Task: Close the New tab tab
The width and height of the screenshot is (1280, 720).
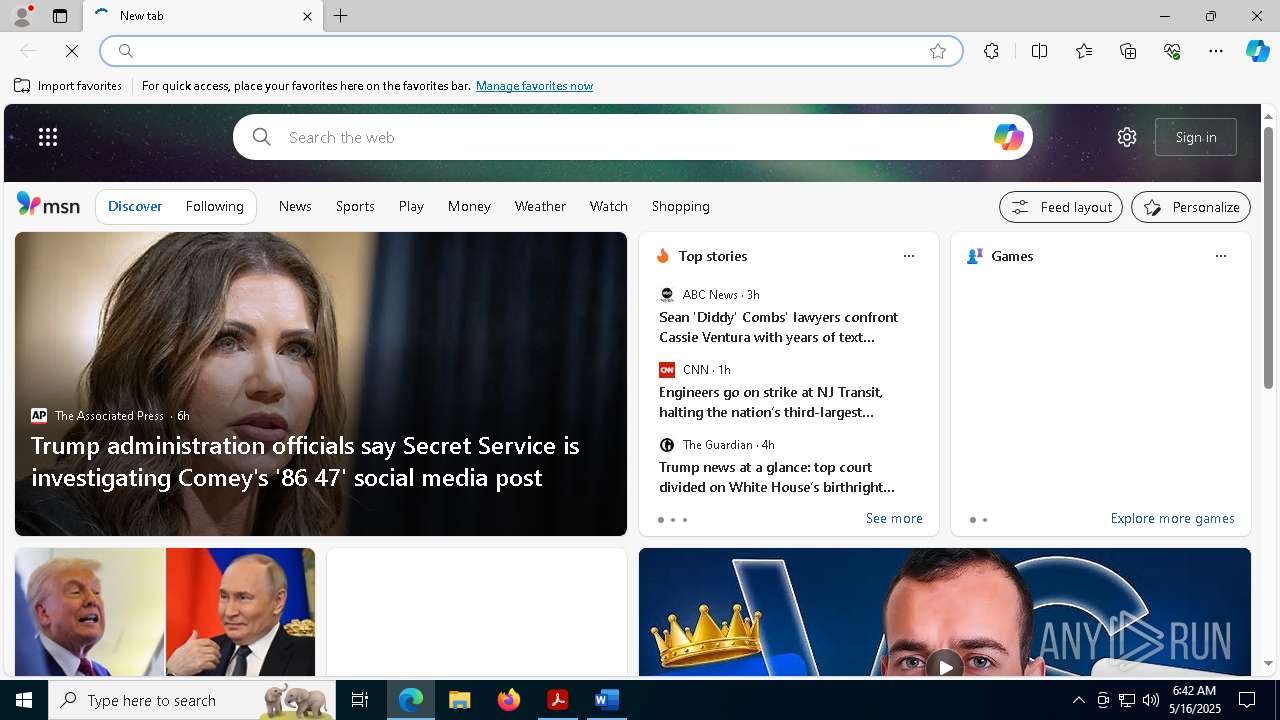Action: [x=307, y=16]
